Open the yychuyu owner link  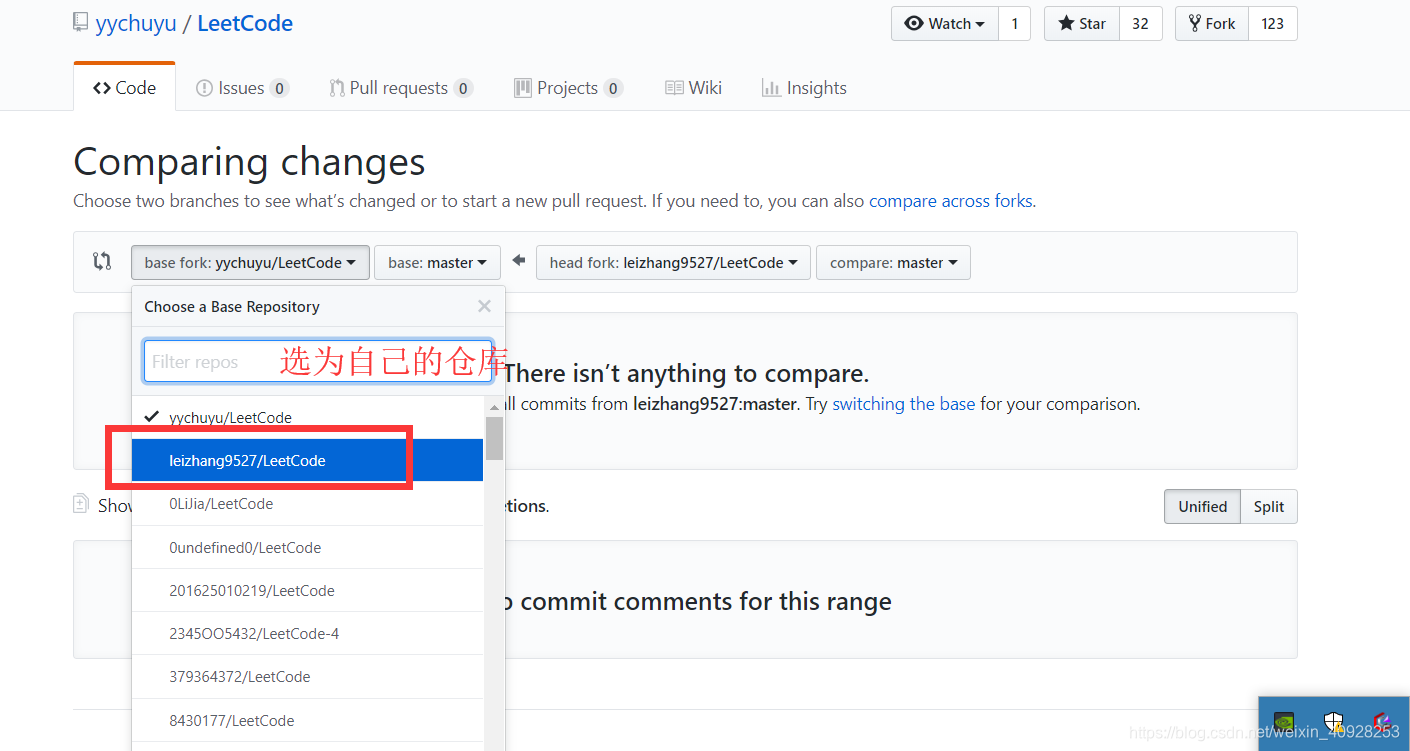coord(135,23)
